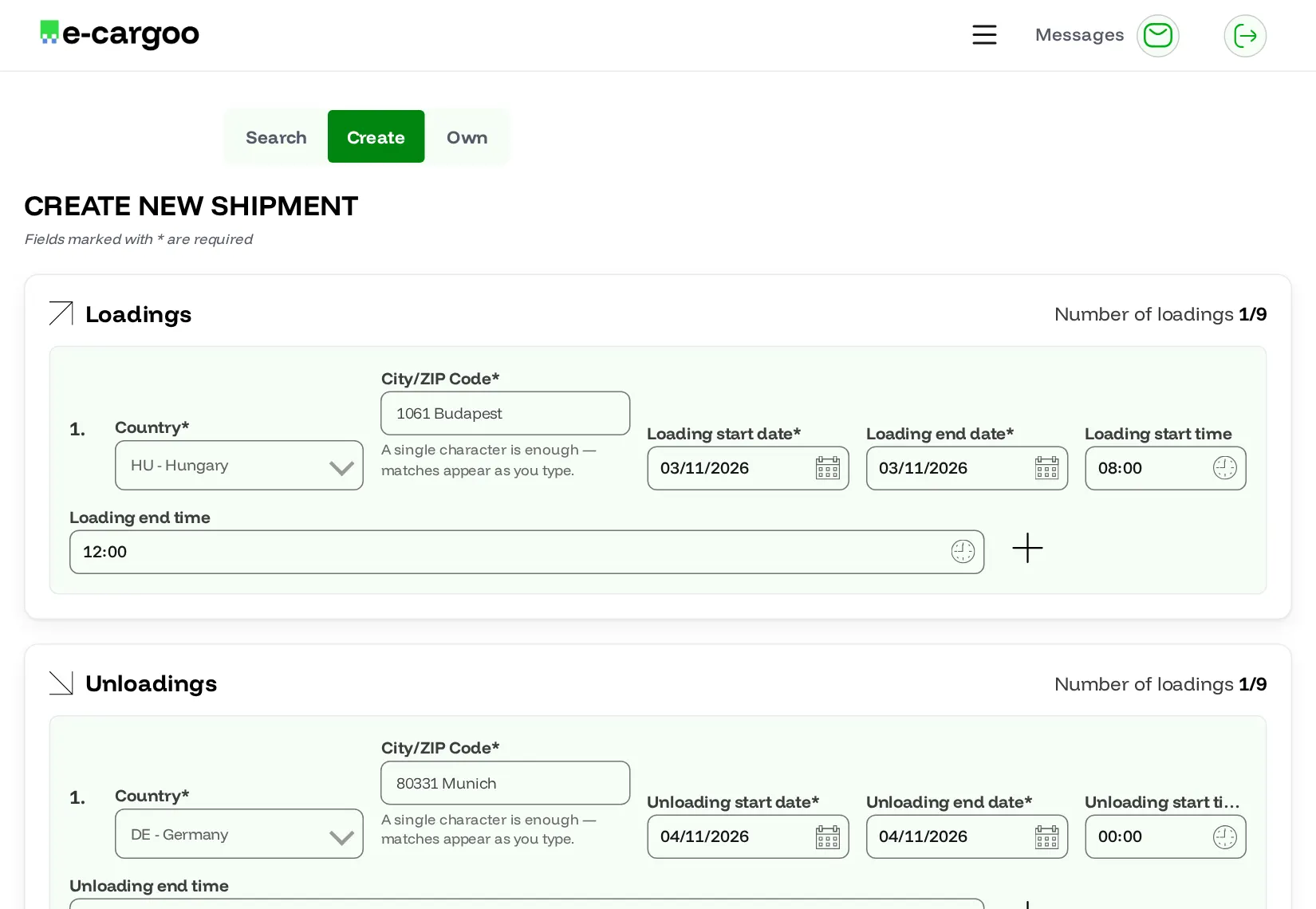
Task: Click the 00:00 unloading start time field
Action: 1165,837
